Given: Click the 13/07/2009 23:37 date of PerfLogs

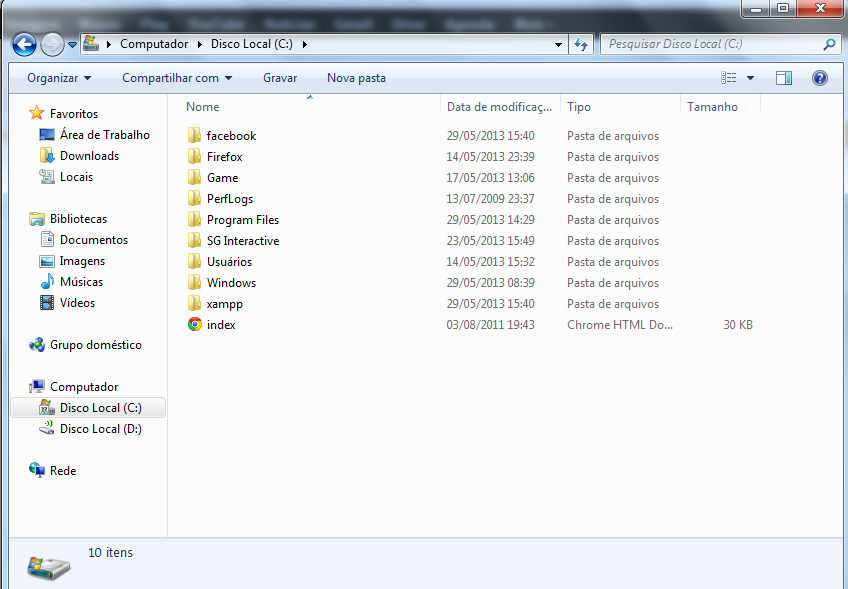Looking at the screenshot, I should pyautogui.click(x=491, y=198).
